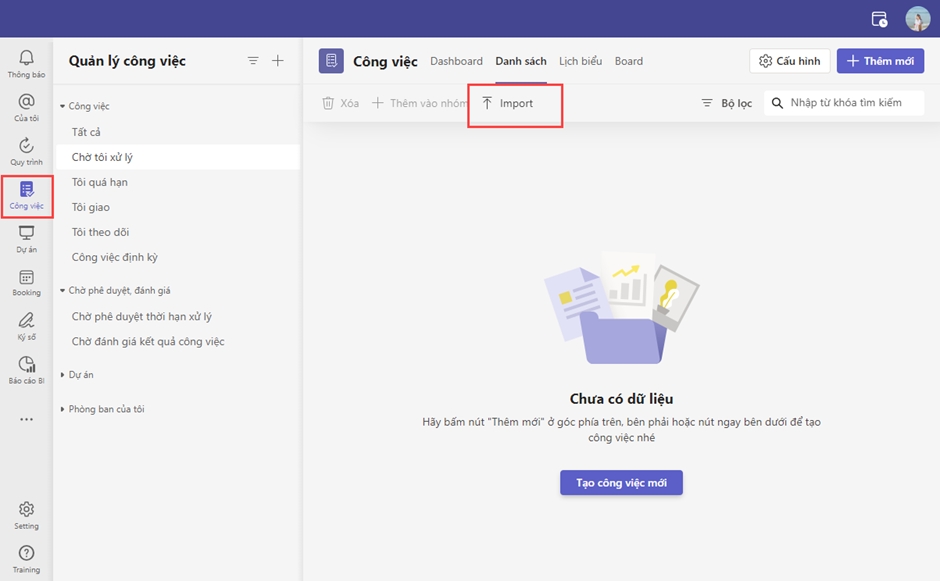Viewport: 940px width, 581px height.
Task: Open Setting gear in sidebar
Action: tap(26, 514)
